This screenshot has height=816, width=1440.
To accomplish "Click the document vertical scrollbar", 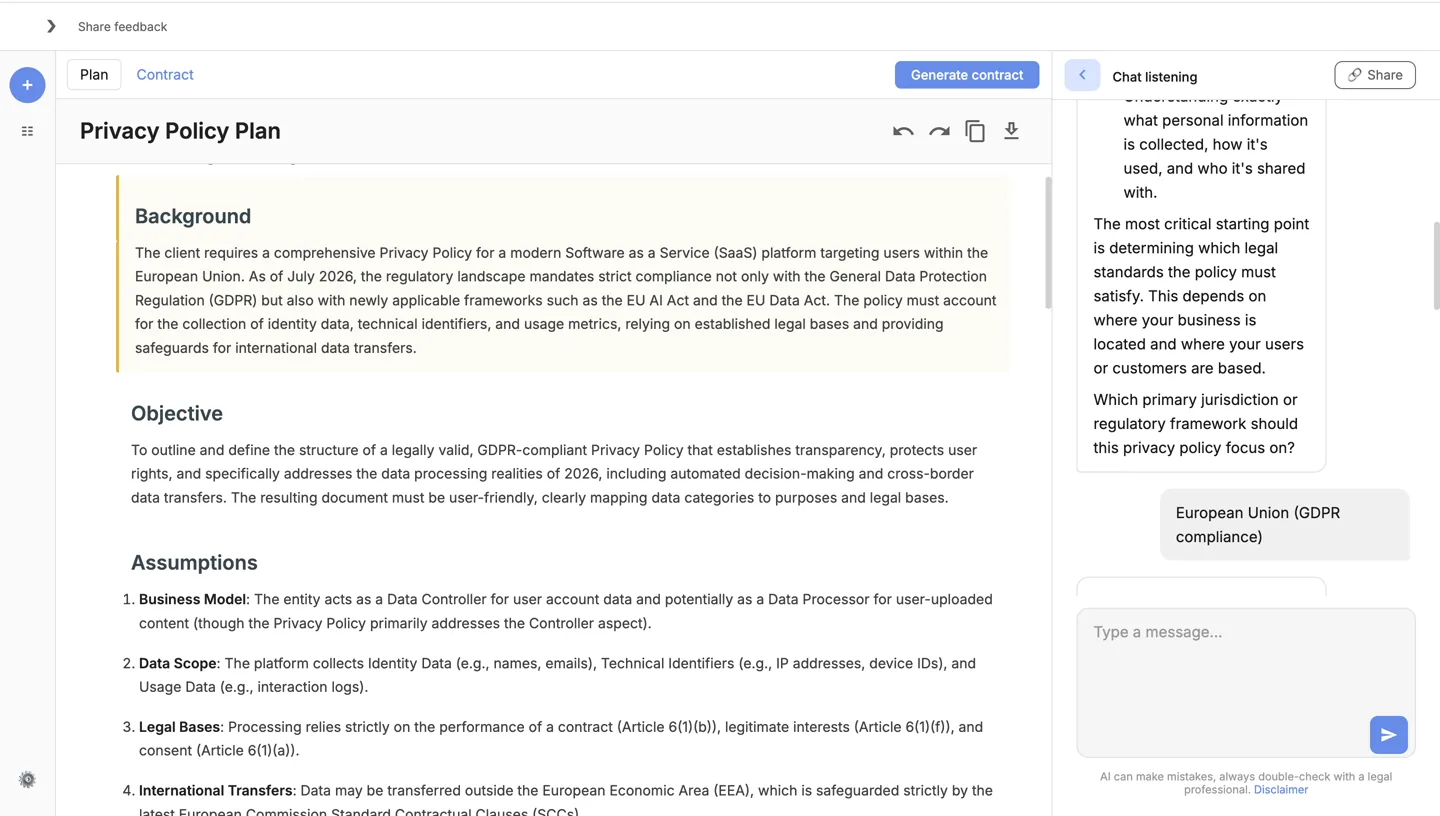I will 1048,243.
